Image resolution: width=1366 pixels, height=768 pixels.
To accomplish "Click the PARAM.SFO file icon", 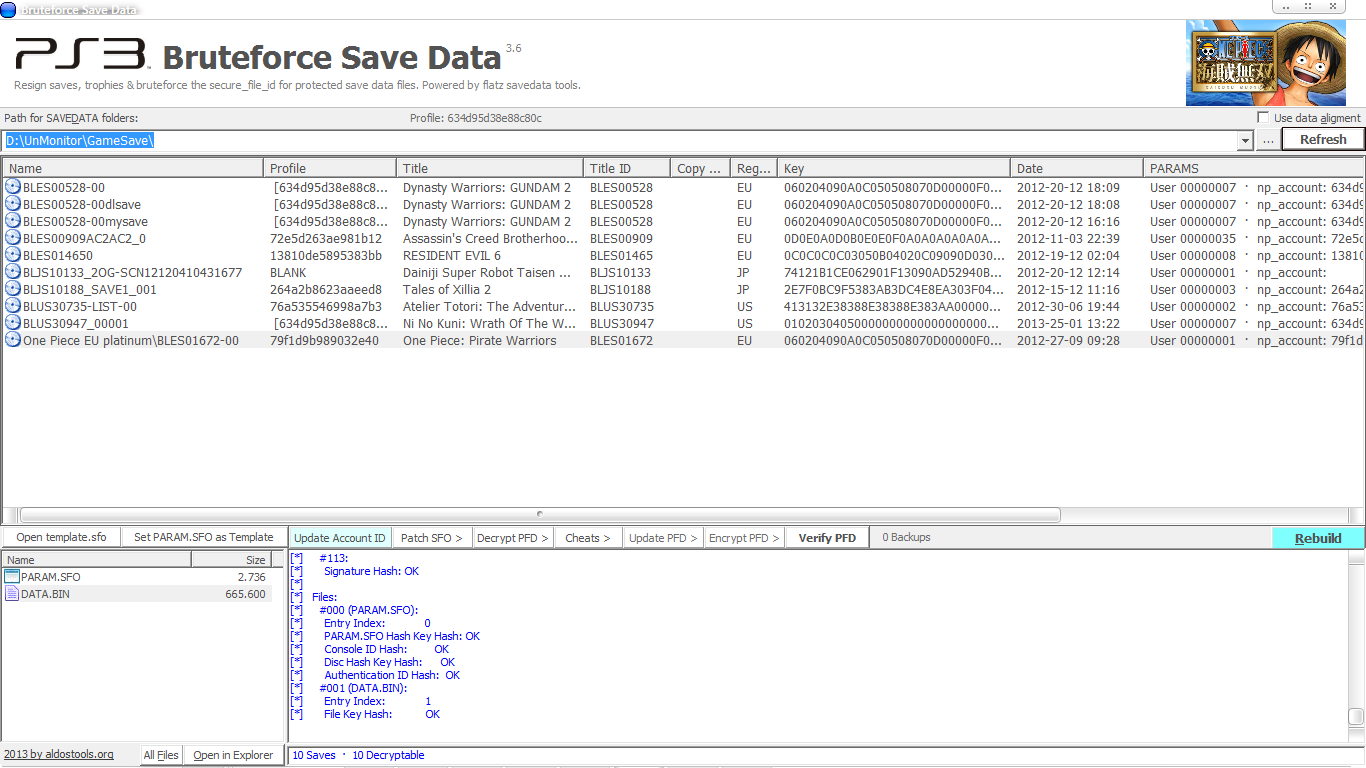I will click(x=12, y=577).
